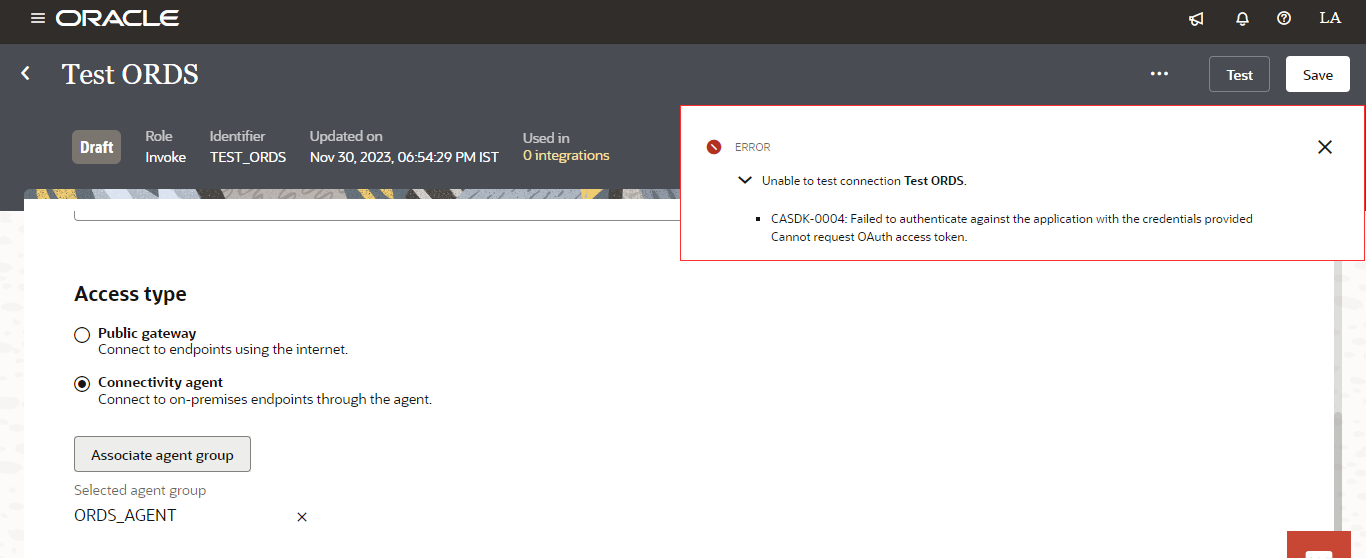Viewport: 1366px width, 558px height.
Task: Open the LA user profile menu
Action: click(1330, 18)
